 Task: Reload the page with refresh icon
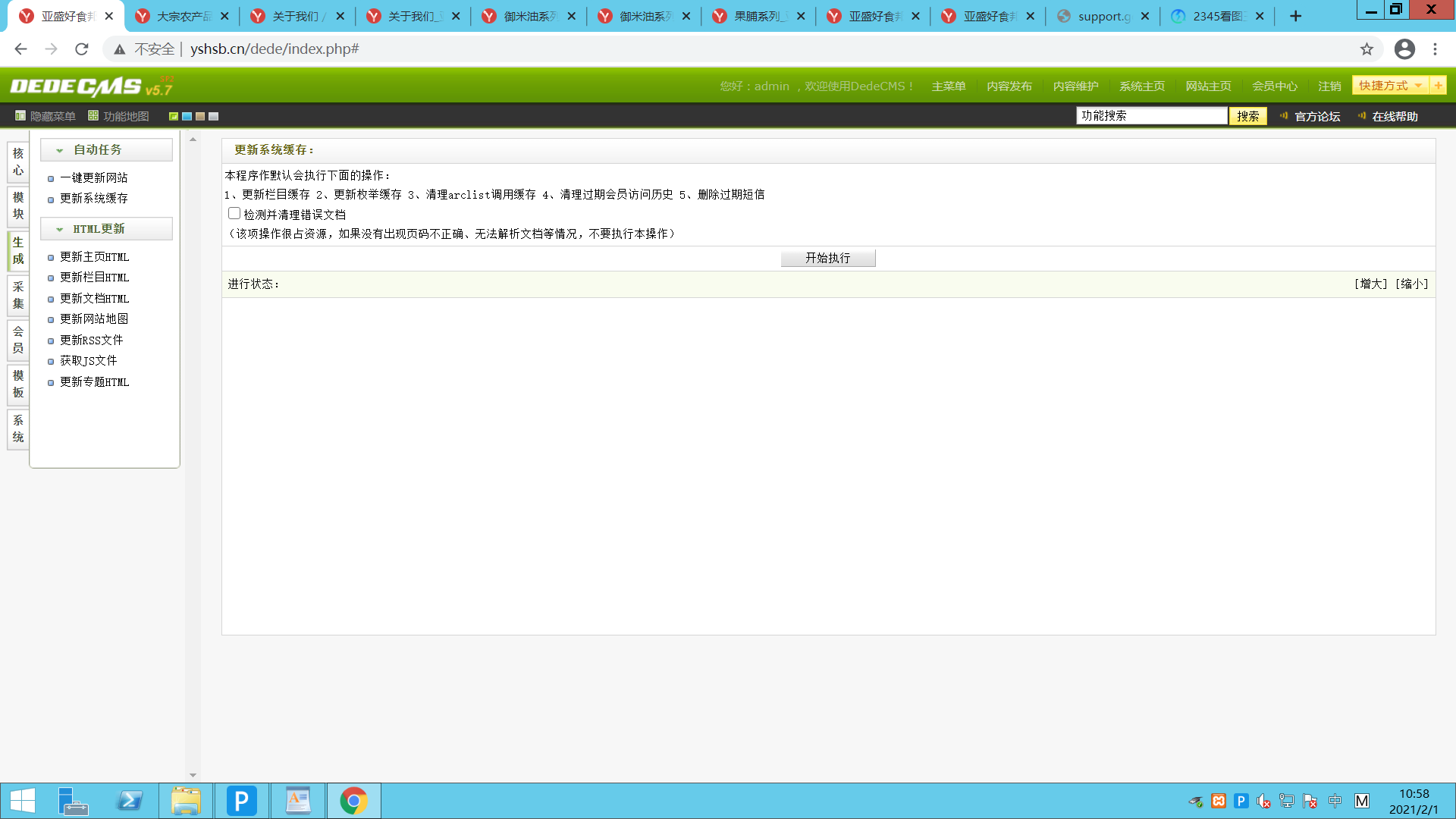[x=82, y=49]
